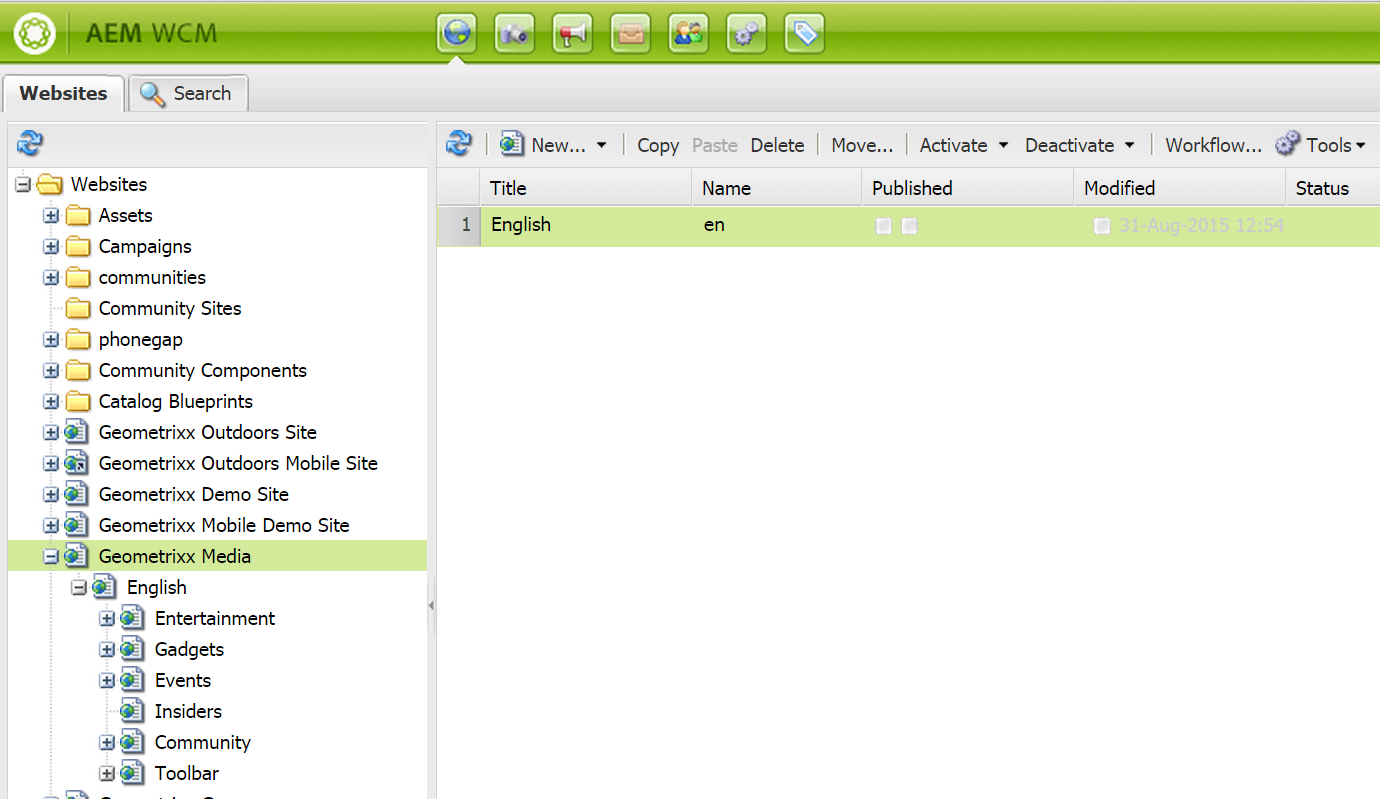Expand the phonegap folder node
This screenshot has height=799, width=1380.
(51, 340)
